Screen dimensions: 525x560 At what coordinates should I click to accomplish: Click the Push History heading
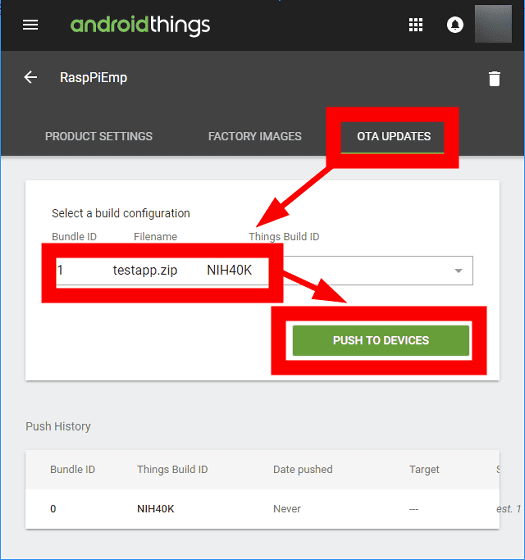coord(58,426)
